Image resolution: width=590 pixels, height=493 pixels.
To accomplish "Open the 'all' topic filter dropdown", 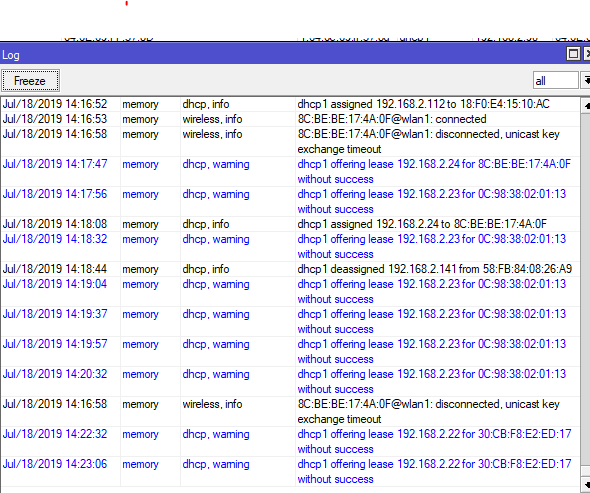I will pyautogui.click(x=555, y=81).
